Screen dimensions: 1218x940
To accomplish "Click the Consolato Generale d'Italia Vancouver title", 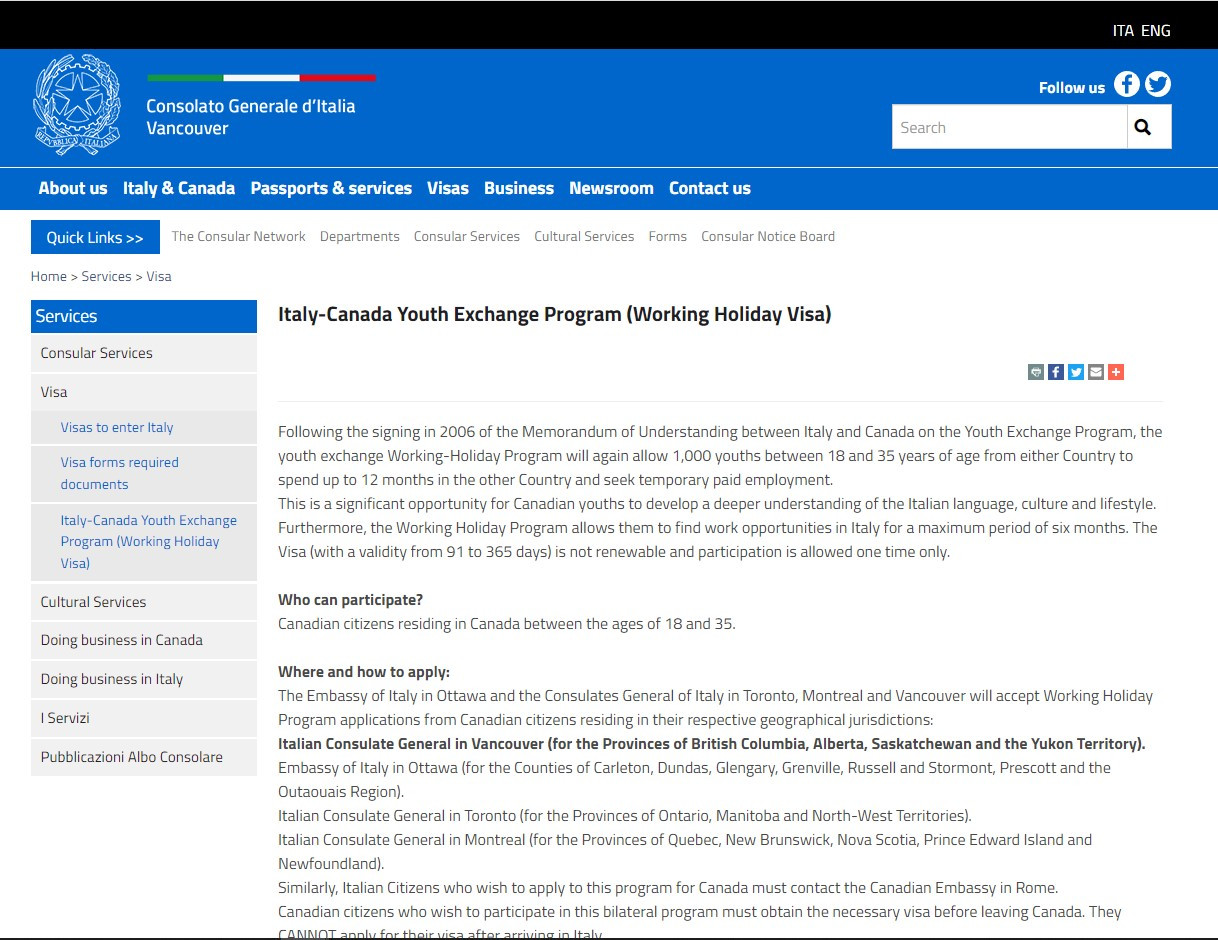I will point(251,117).
